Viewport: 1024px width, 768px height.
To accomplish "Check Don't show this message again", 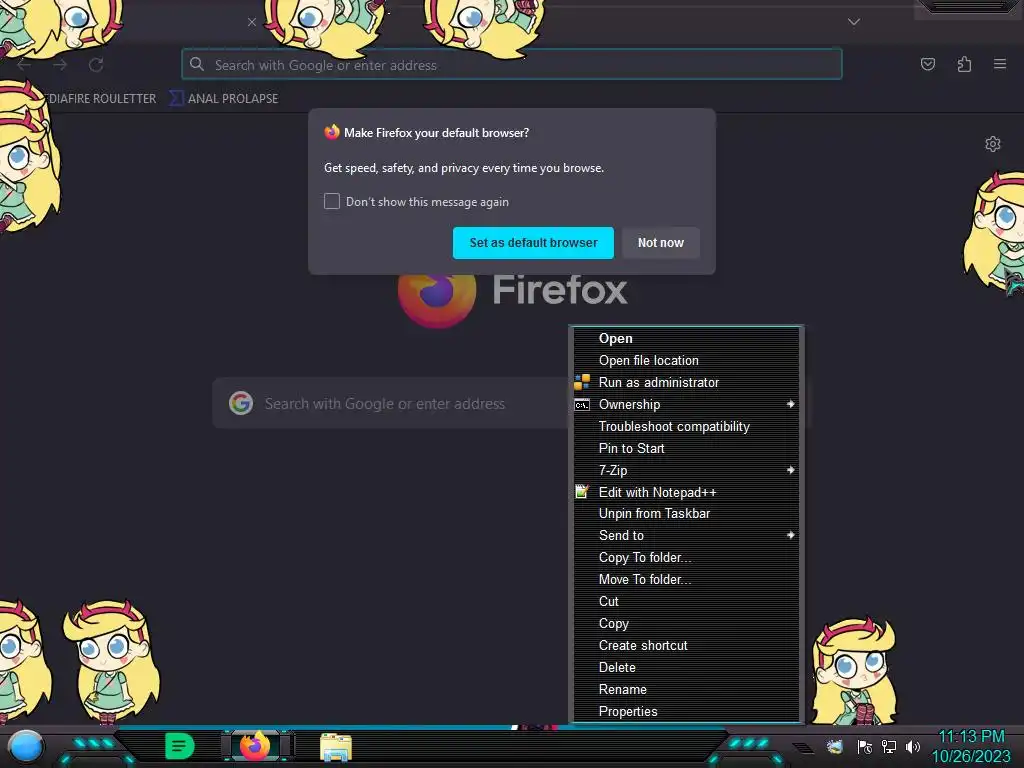I will tap(332, 201).
